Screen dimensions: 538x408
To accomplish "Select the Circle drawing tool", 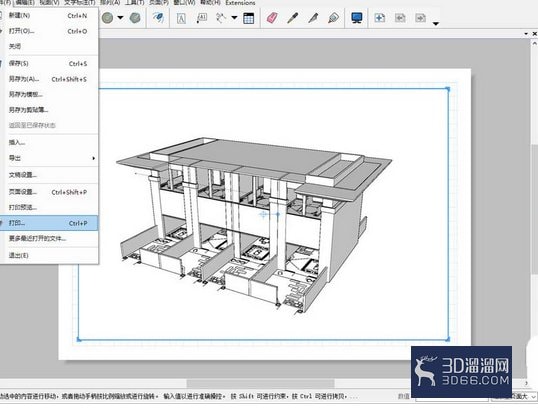I will [107, 18].
